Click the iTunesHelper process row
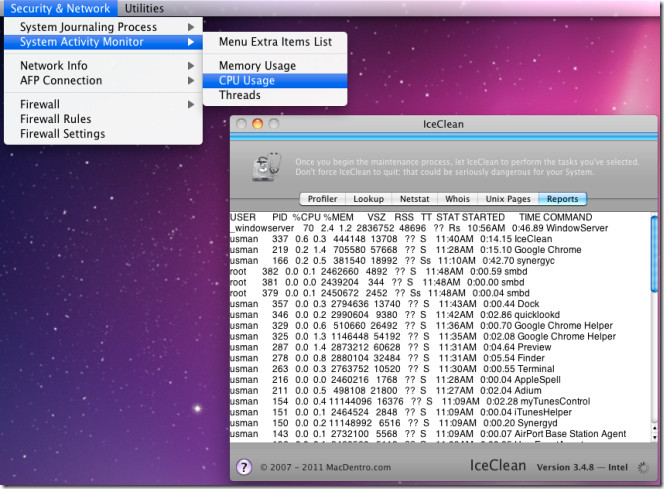This screenshot has height=489, width=664. click(x=440, y=412)
